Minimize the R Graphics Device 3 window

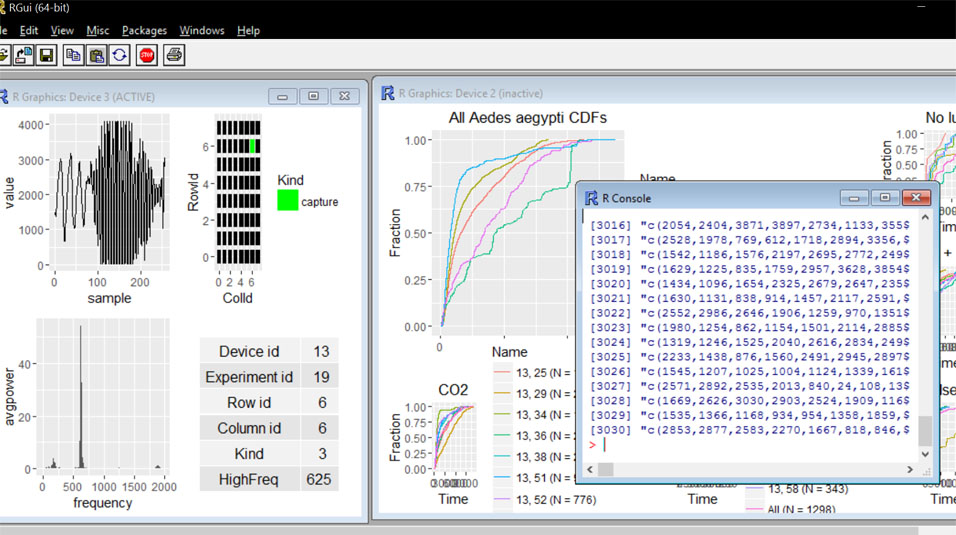[282, 96]
